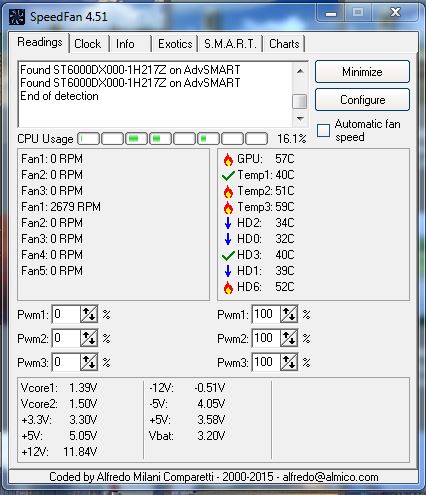Viewport: 426px width, 495px height.
Task: Click the right Pwm1 value field showing 100
Action: click(x=266, y=314)
